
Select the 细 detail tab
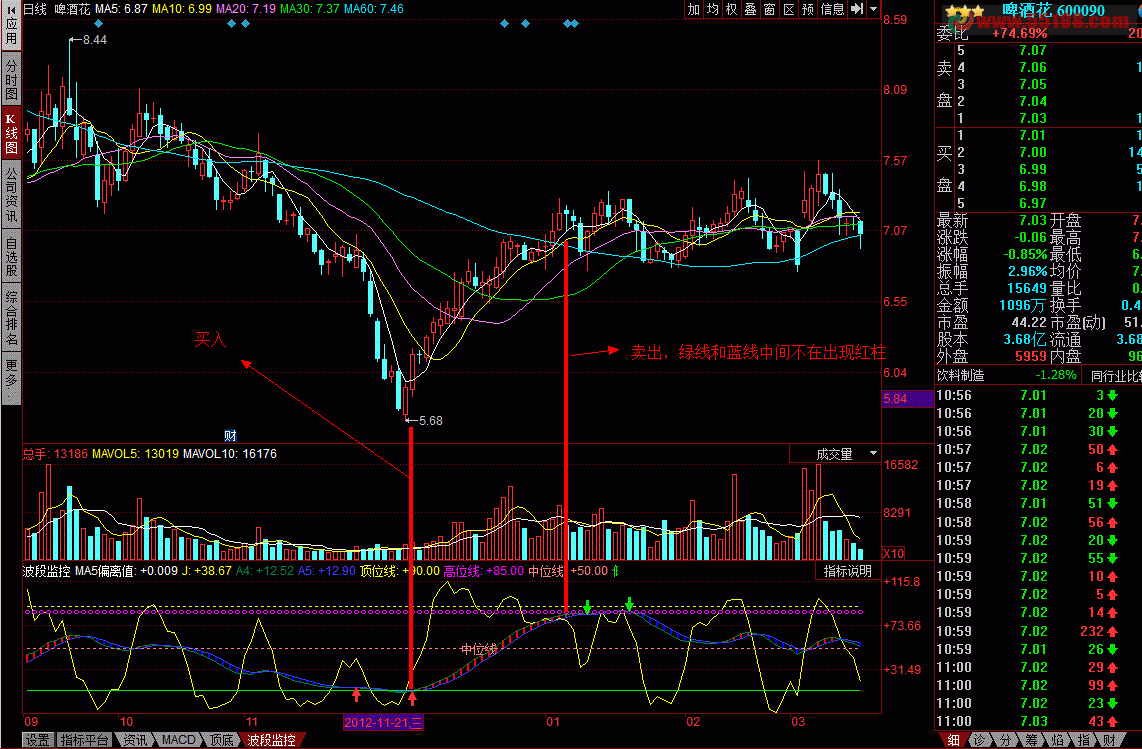click(x=953, y=740)
